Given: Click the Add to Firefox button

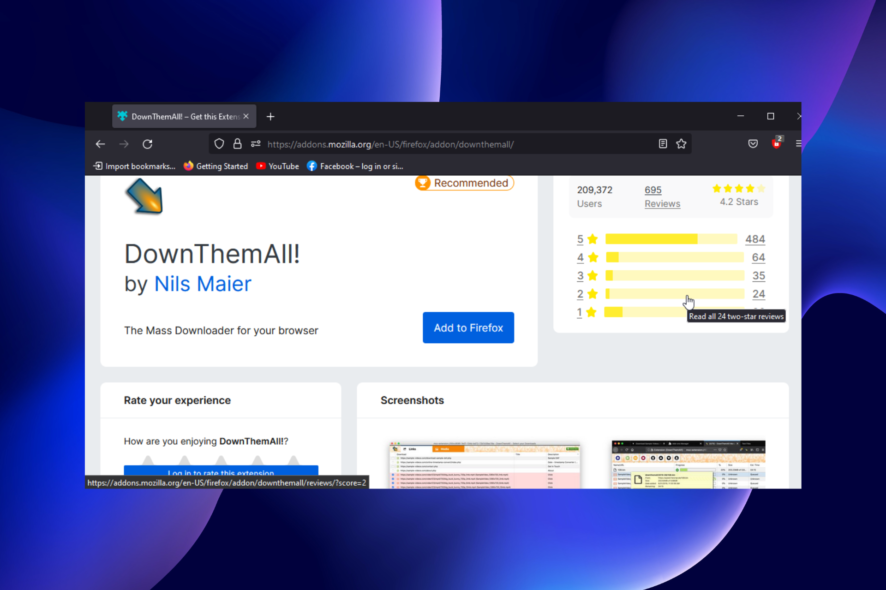Looking at the screenshot, I should (x=468, y=328).
